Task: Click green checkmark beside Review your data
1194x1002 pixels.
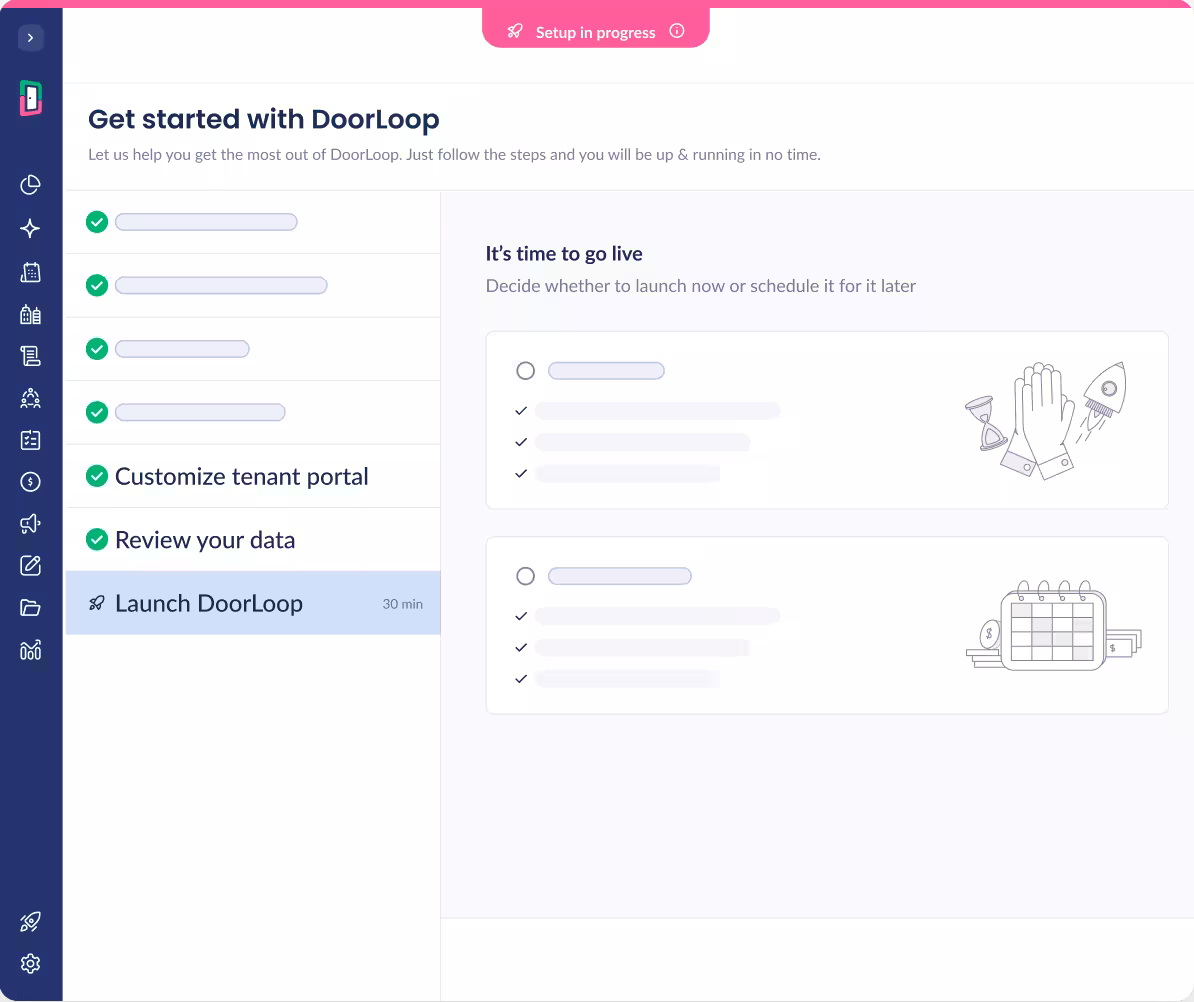Action: pos(97,540)
